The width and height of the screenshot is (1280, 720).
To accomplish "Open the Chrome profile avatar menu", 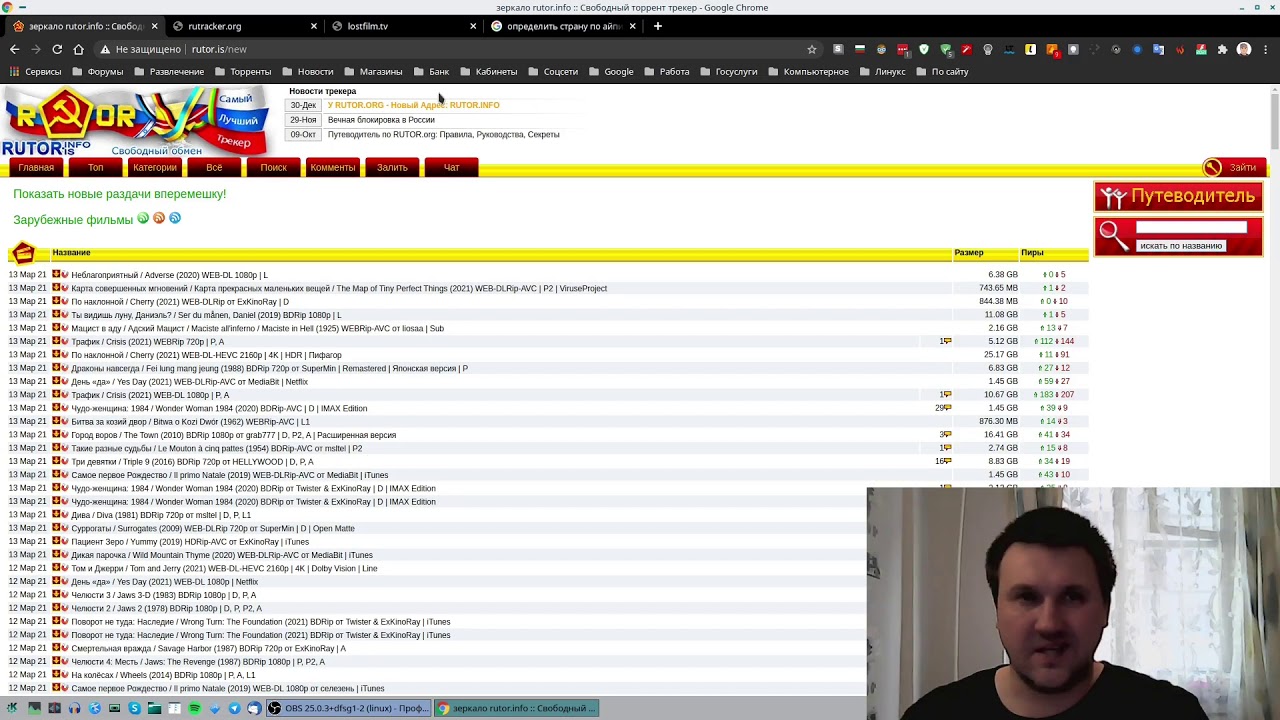I will (x=1244, y=49).
